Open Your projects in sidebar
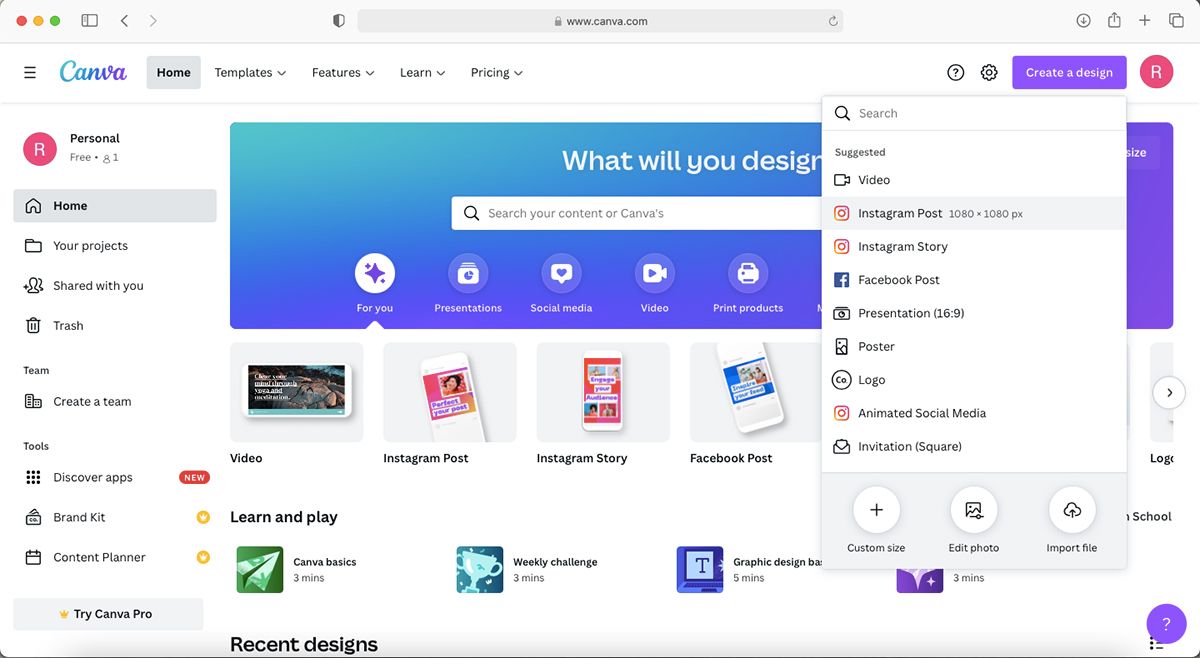1200x658 pixels. click(x=115, y=246)
